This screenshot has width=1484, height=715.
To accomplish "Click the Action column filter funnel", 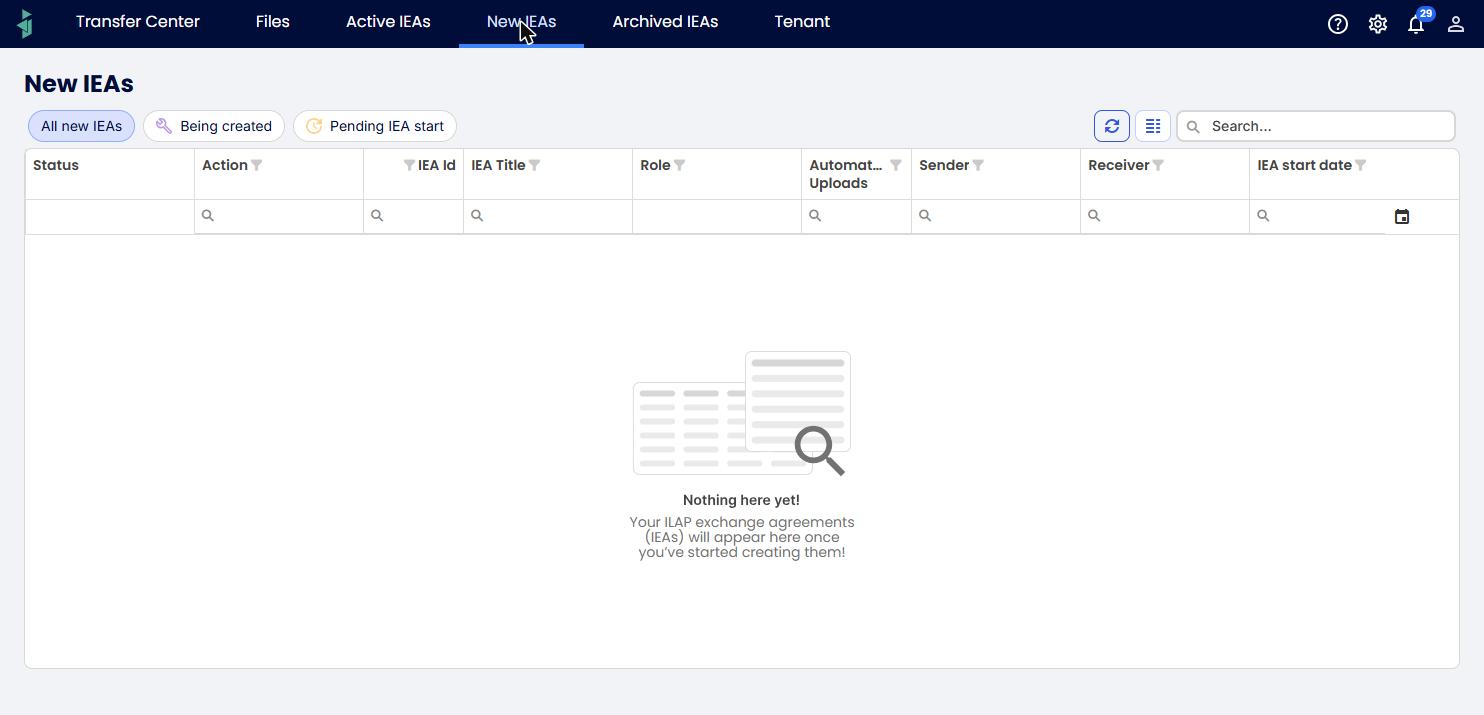I will 257,165.
